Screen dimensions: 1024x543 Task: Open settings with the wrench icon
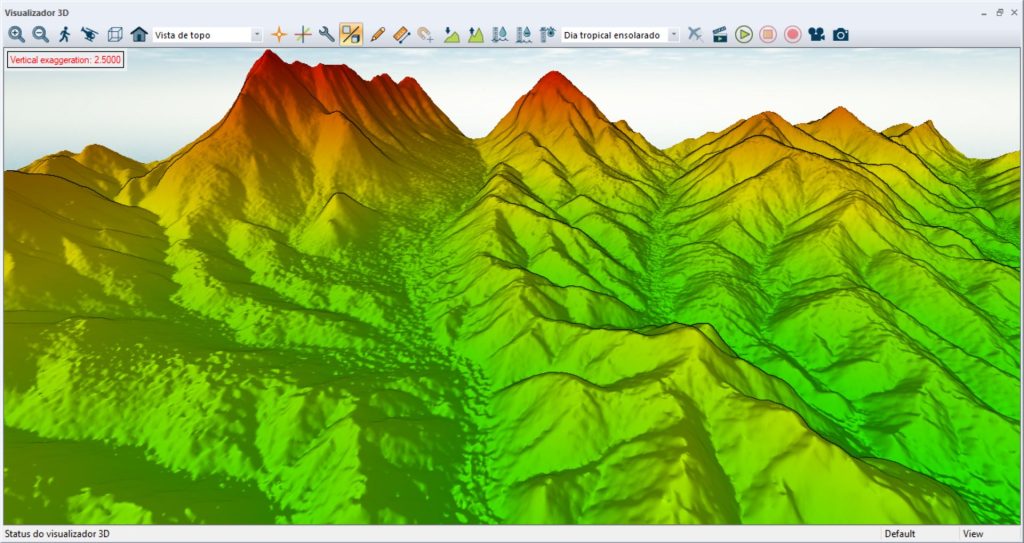[x=326, y=34]
